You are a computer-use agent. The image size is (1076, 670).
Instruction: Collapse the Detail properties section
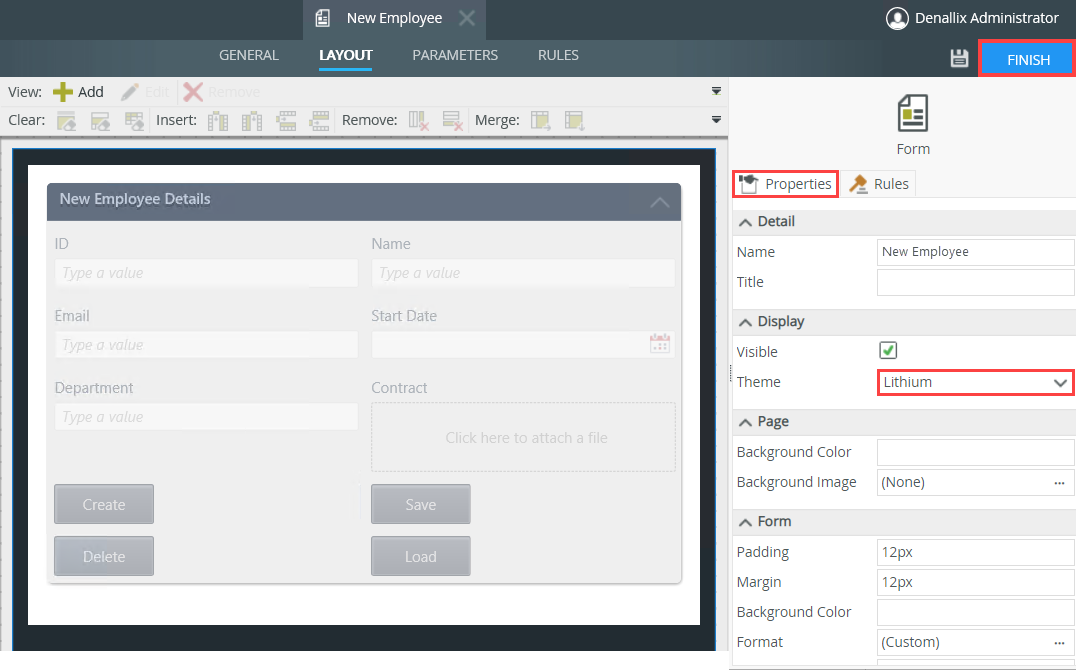coord(746,221)
